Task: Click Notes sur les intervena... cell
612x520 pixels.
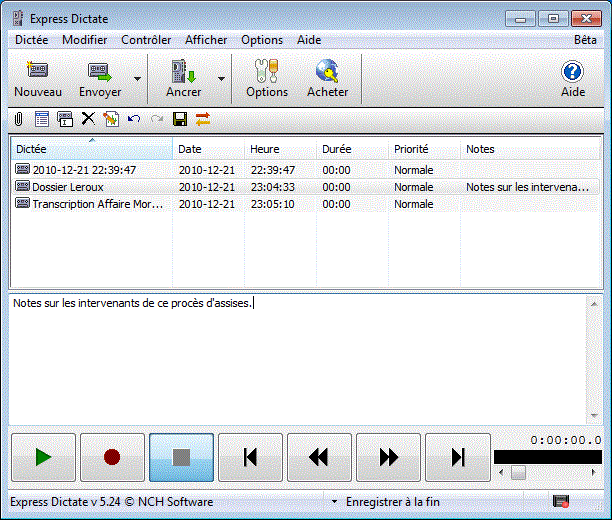Action: [527, 187]
